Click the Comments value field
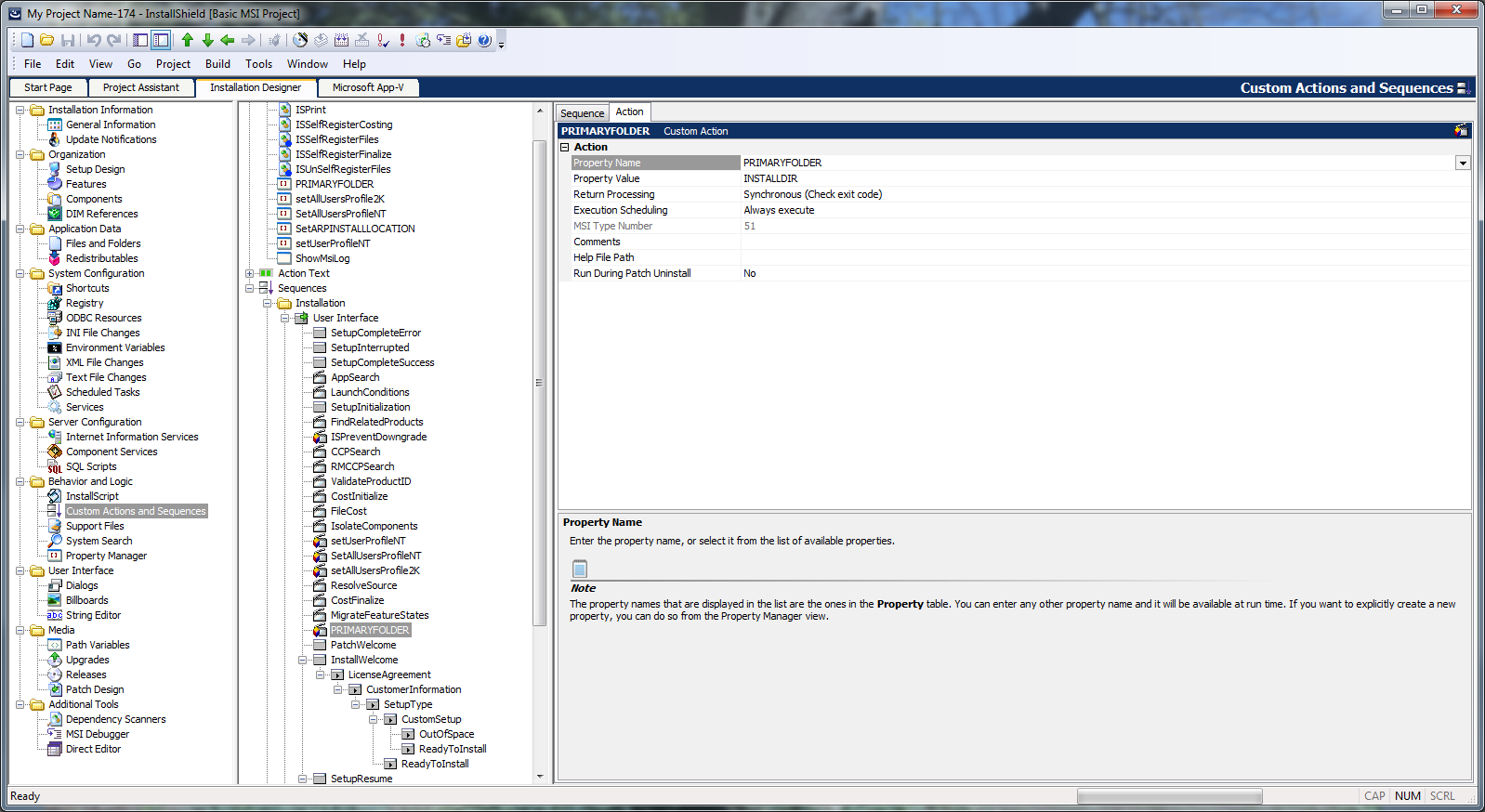The image size is (1485, 812). click(1106, 242)
